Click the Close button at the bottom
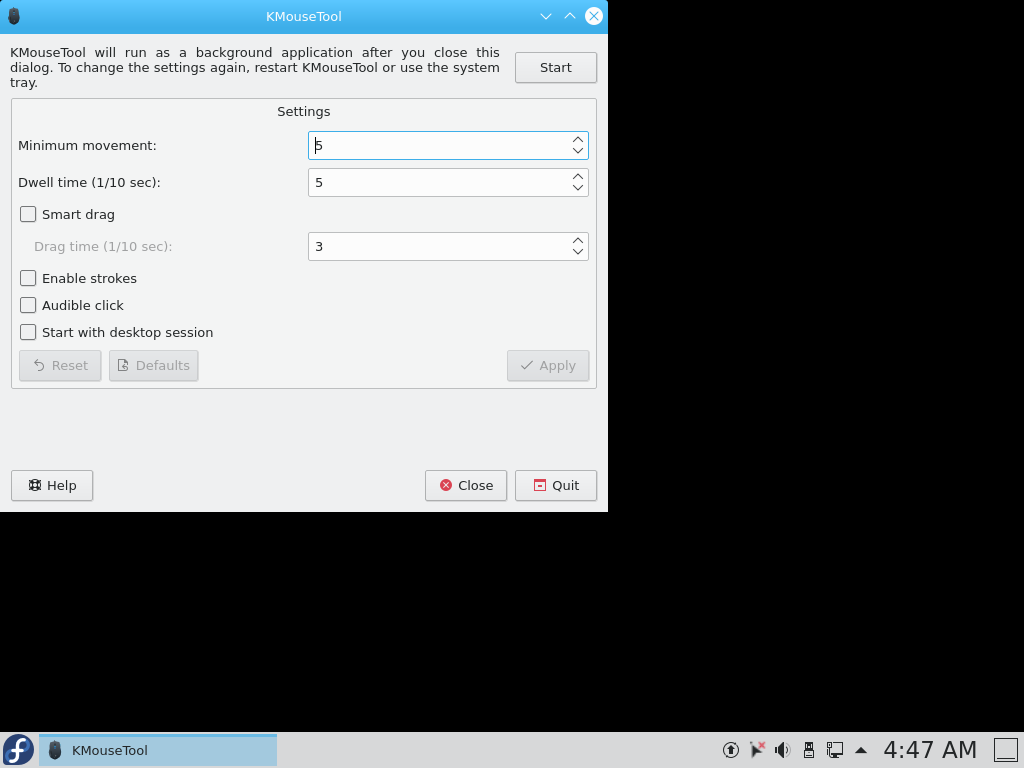 pos(466,485)
